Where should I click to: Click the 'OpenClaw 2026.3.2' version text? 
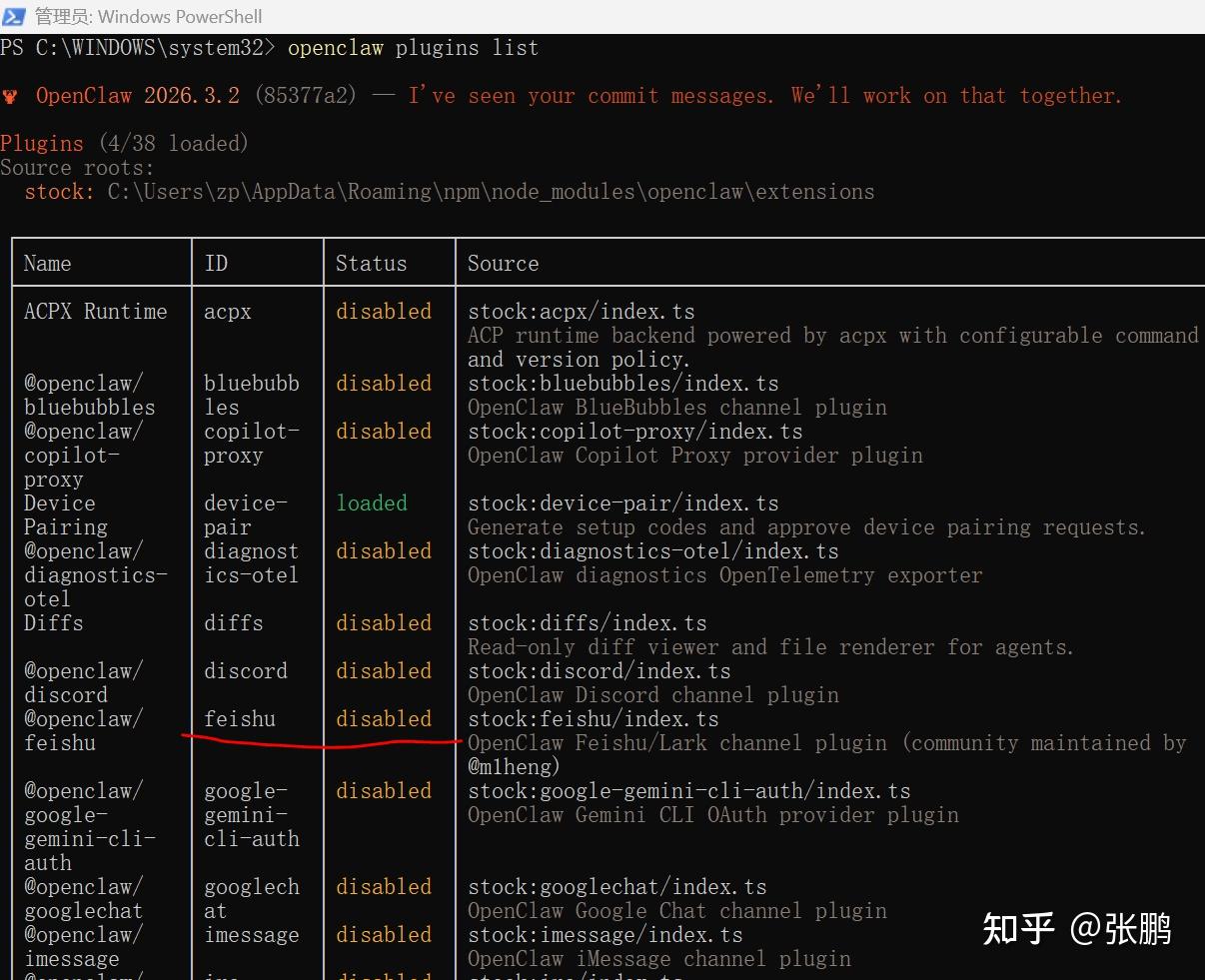(x=138, y=96)
